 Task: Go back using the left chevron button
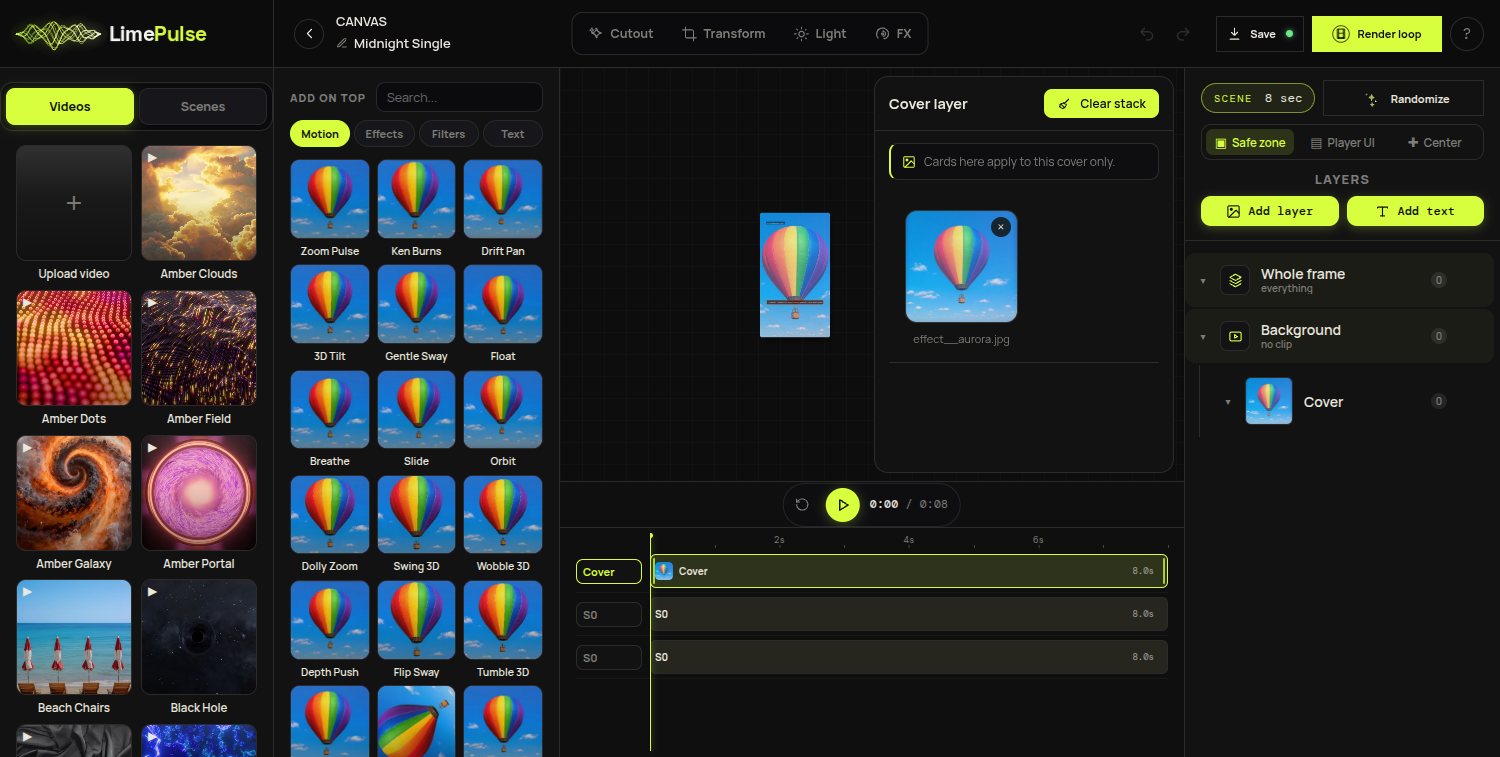[x=309, y=34]
